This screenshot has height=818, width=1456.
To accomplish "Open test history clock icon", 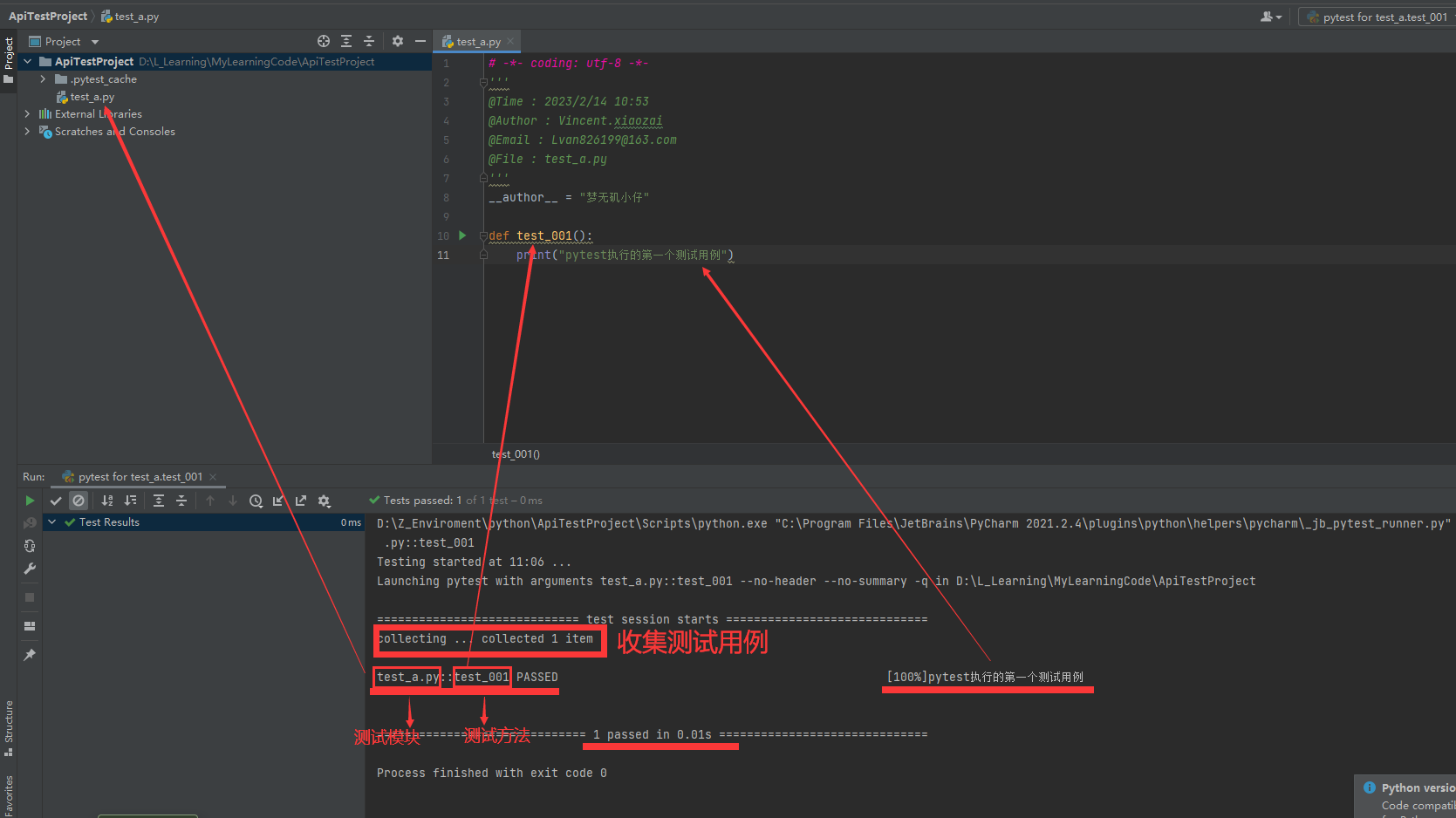I will [x=256, y=501].
